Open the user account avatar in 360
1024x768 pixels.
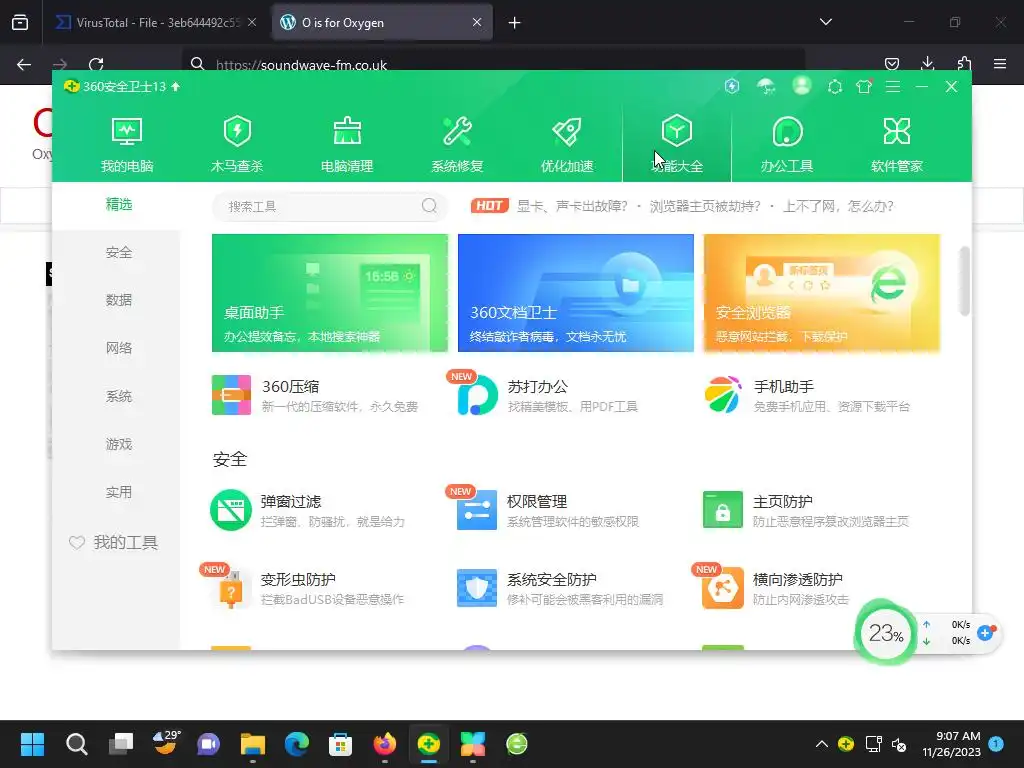(801, 86)
